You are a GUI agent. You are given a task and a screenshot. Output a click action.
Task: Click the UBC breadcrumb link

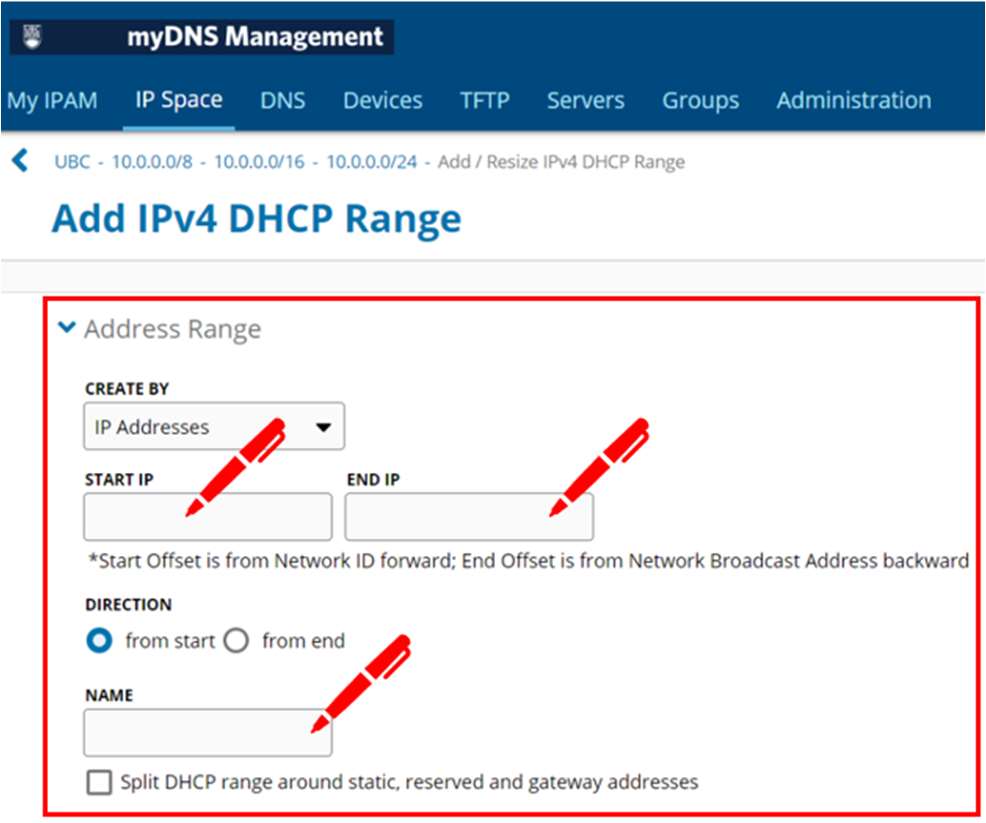point(72,162)
